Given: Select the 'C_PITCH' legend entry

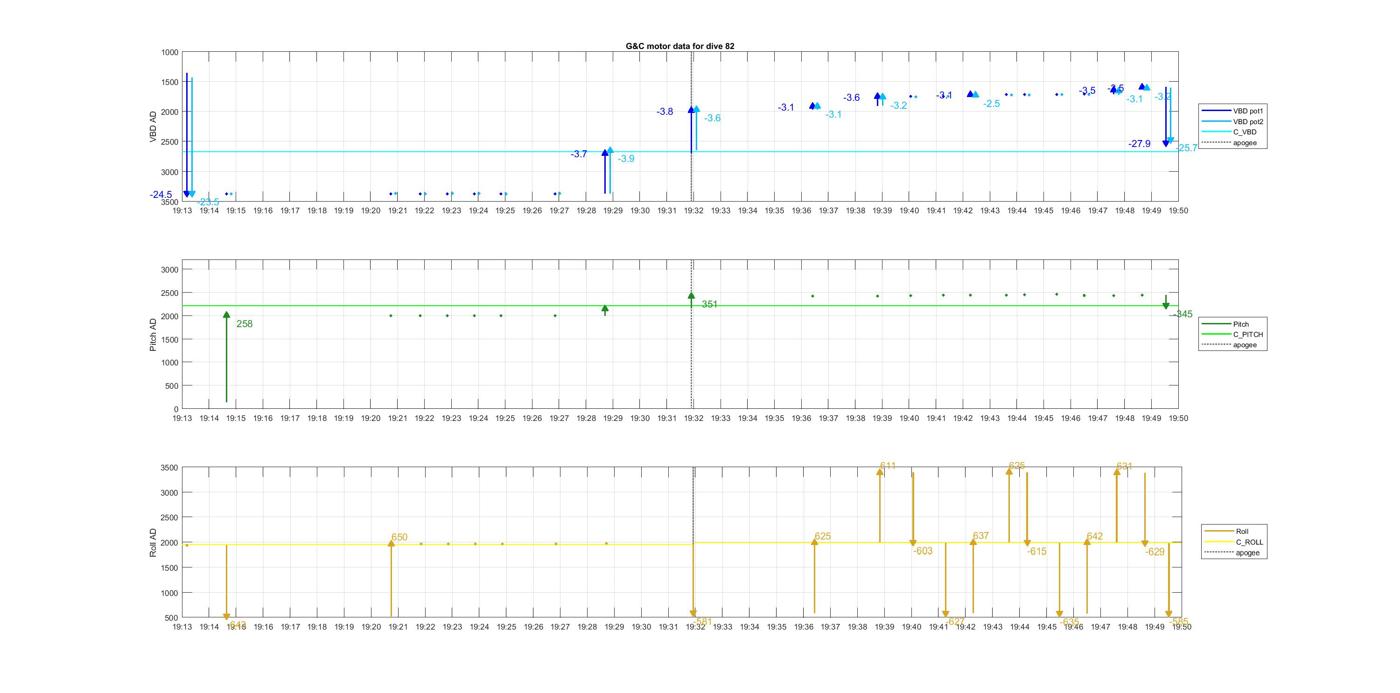Looking at the screenshot, I should 1234,335.
